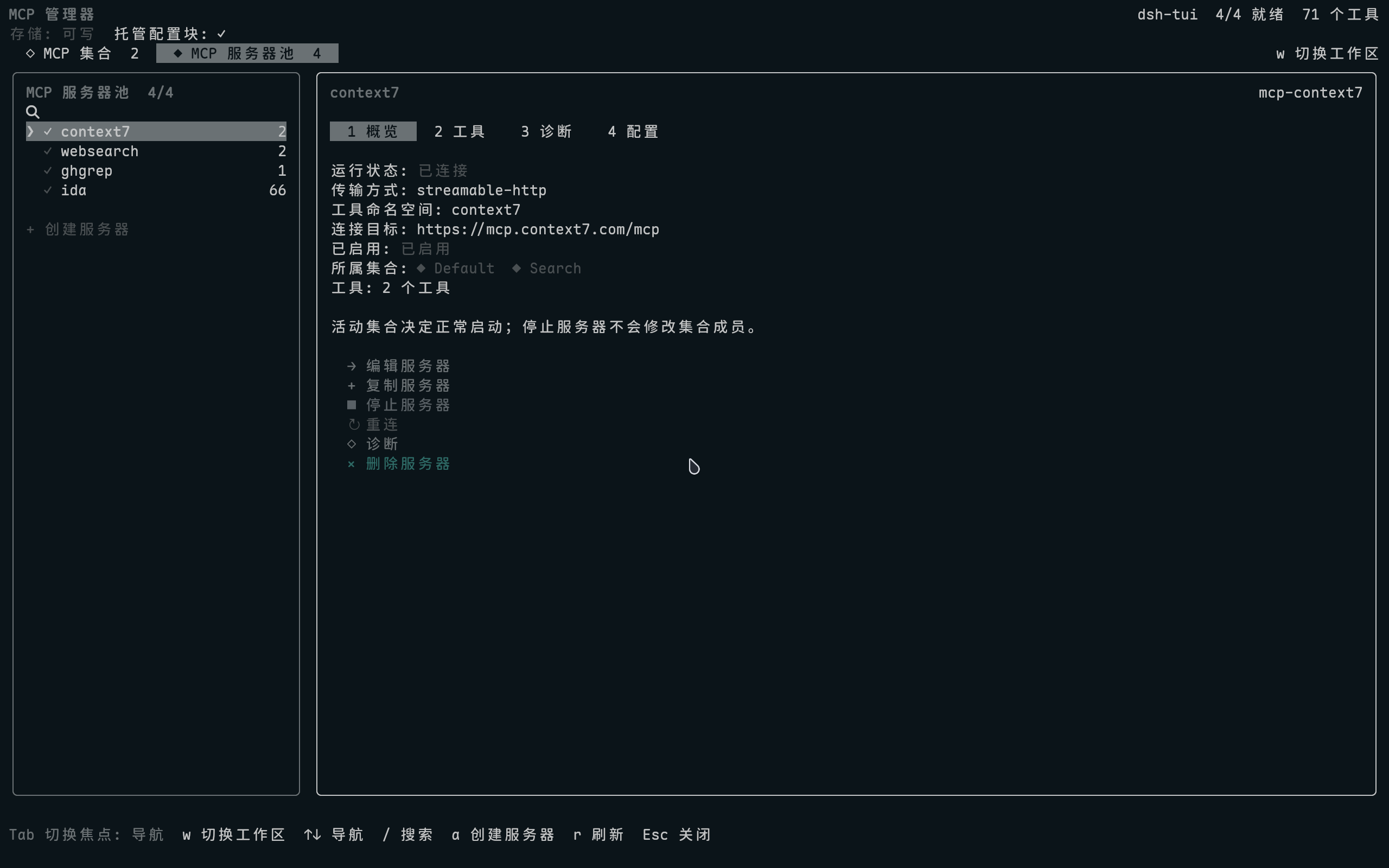The image size is (1389, 868).
Task: Click the connection URL https://mcp.context7.com/mcp
Action: tap(538, 229)
